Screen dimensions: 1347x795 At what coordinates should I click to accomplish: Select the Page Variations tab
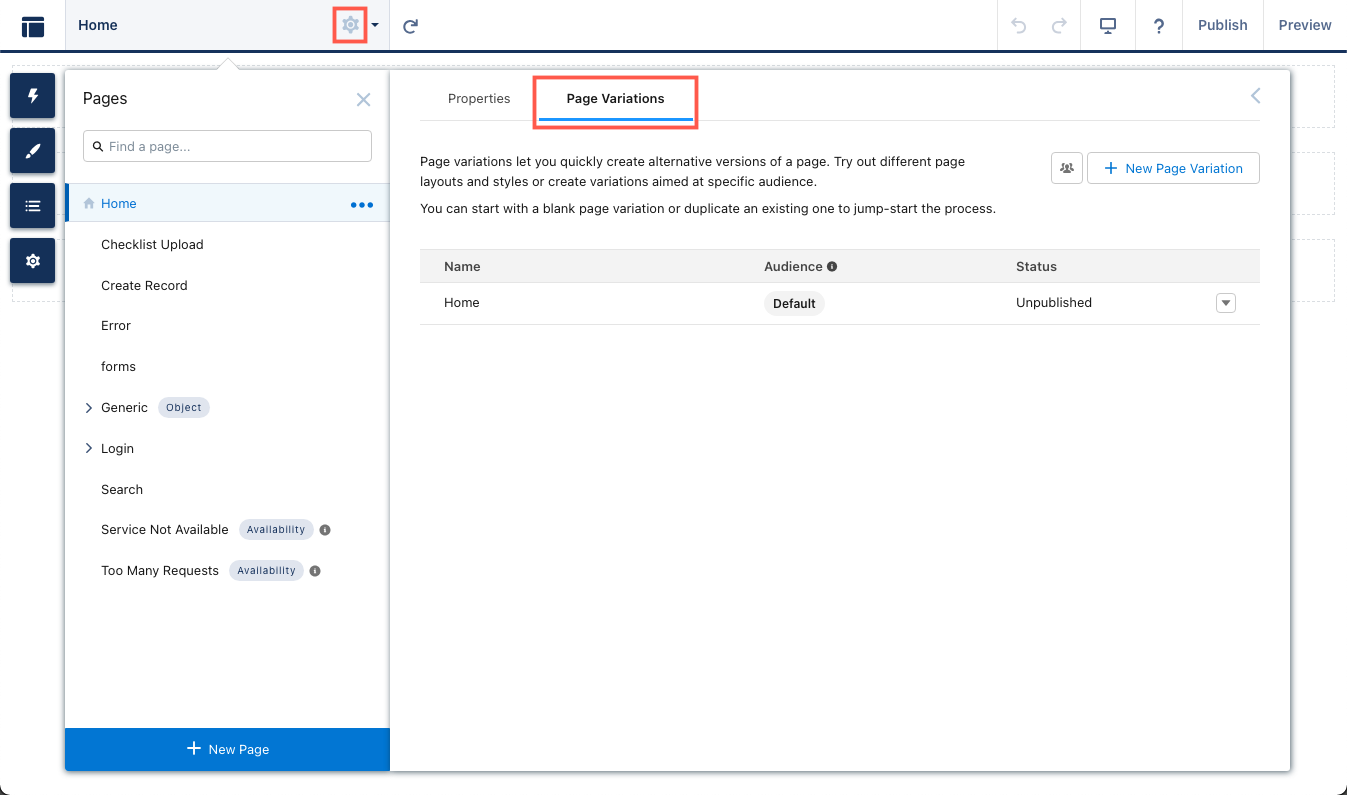615,99
